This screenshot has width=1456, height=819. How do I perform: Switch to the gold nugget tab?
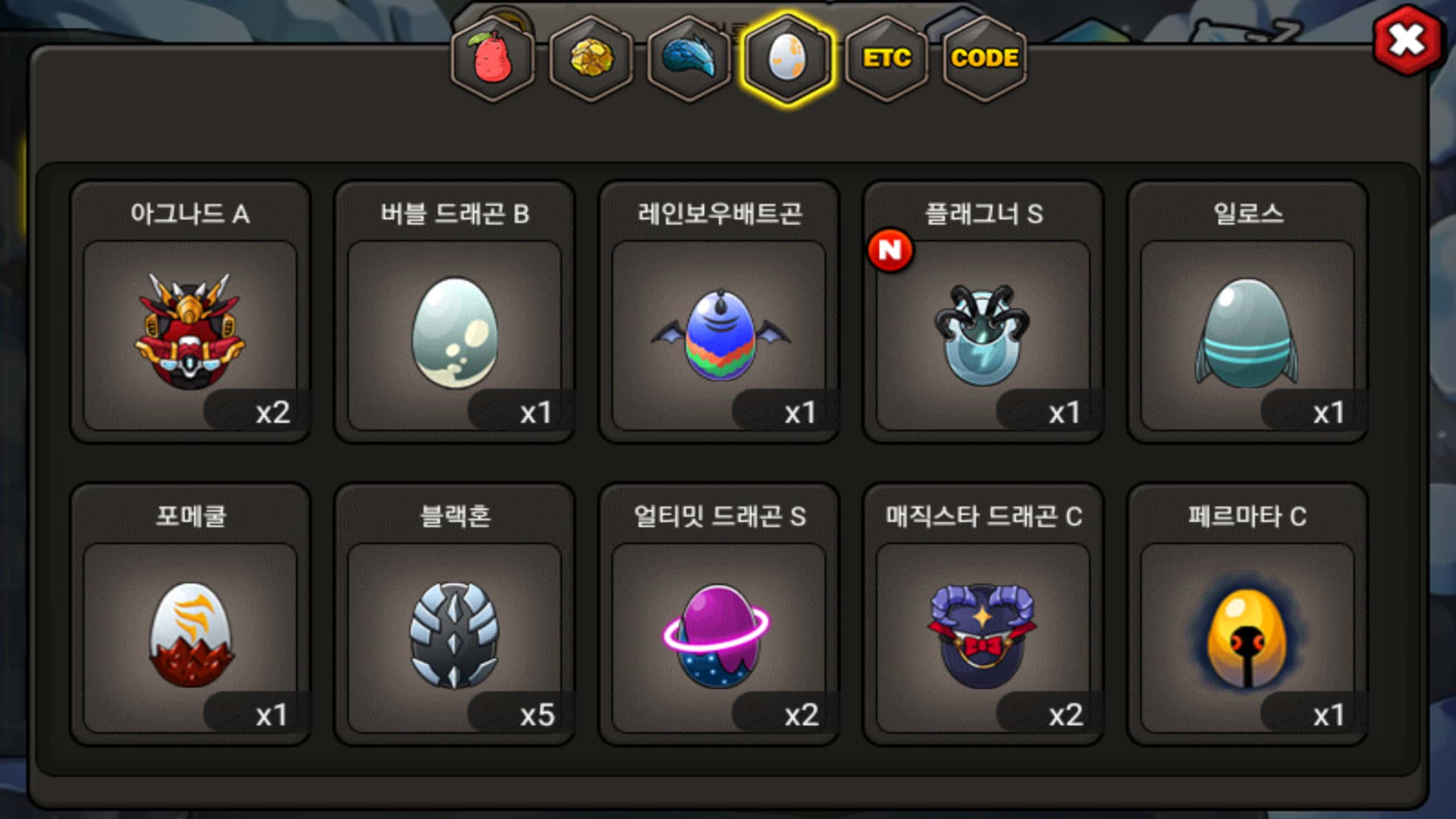click(x=591, y=59)
